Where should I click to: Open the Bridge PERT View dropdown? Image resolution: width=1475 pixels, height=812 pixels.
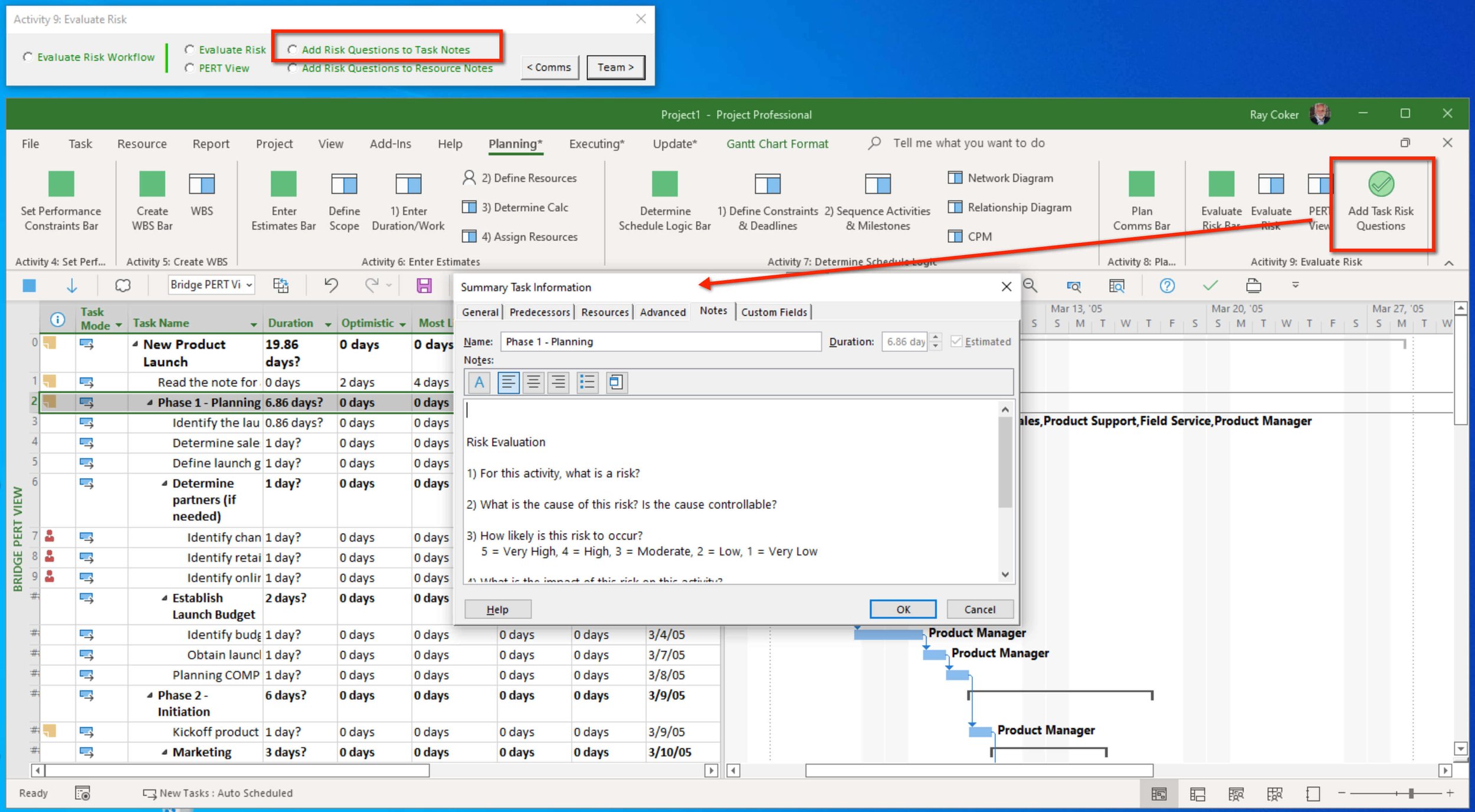point(250,285)
